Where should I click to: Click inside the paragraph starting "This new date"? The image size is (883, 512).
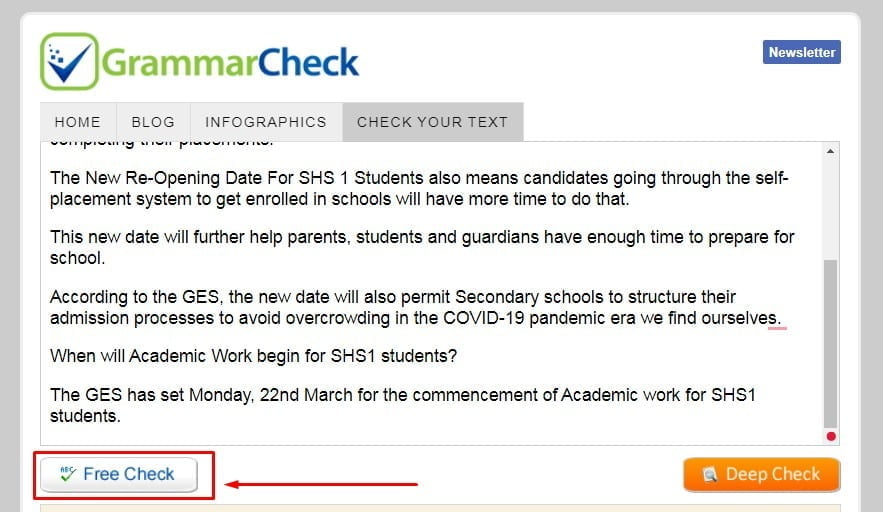point(422,247)
